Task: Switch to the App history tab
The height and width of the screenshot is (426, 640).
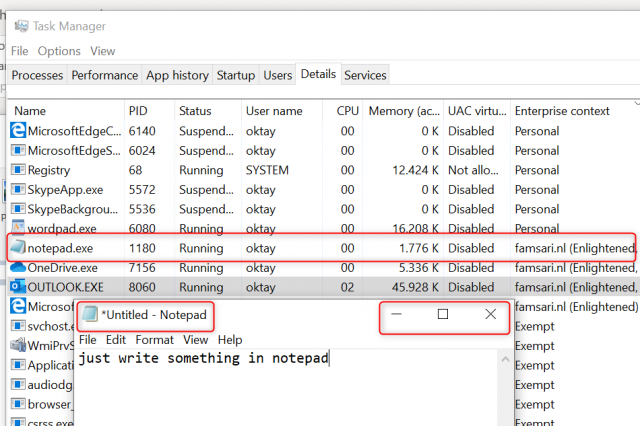Action: click(x=177, y=75)
